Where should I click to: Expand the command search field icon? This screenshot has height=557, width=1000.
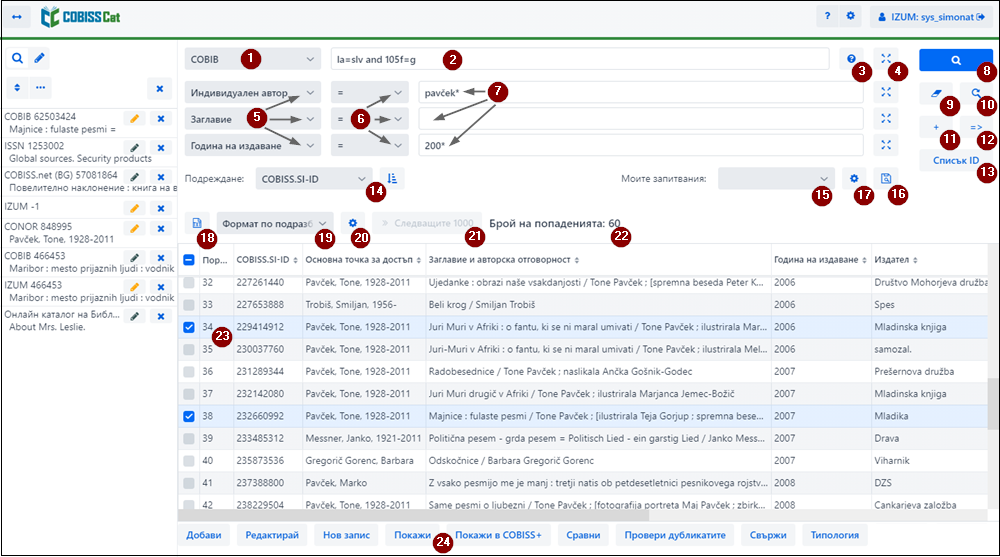tap(886, 59)
